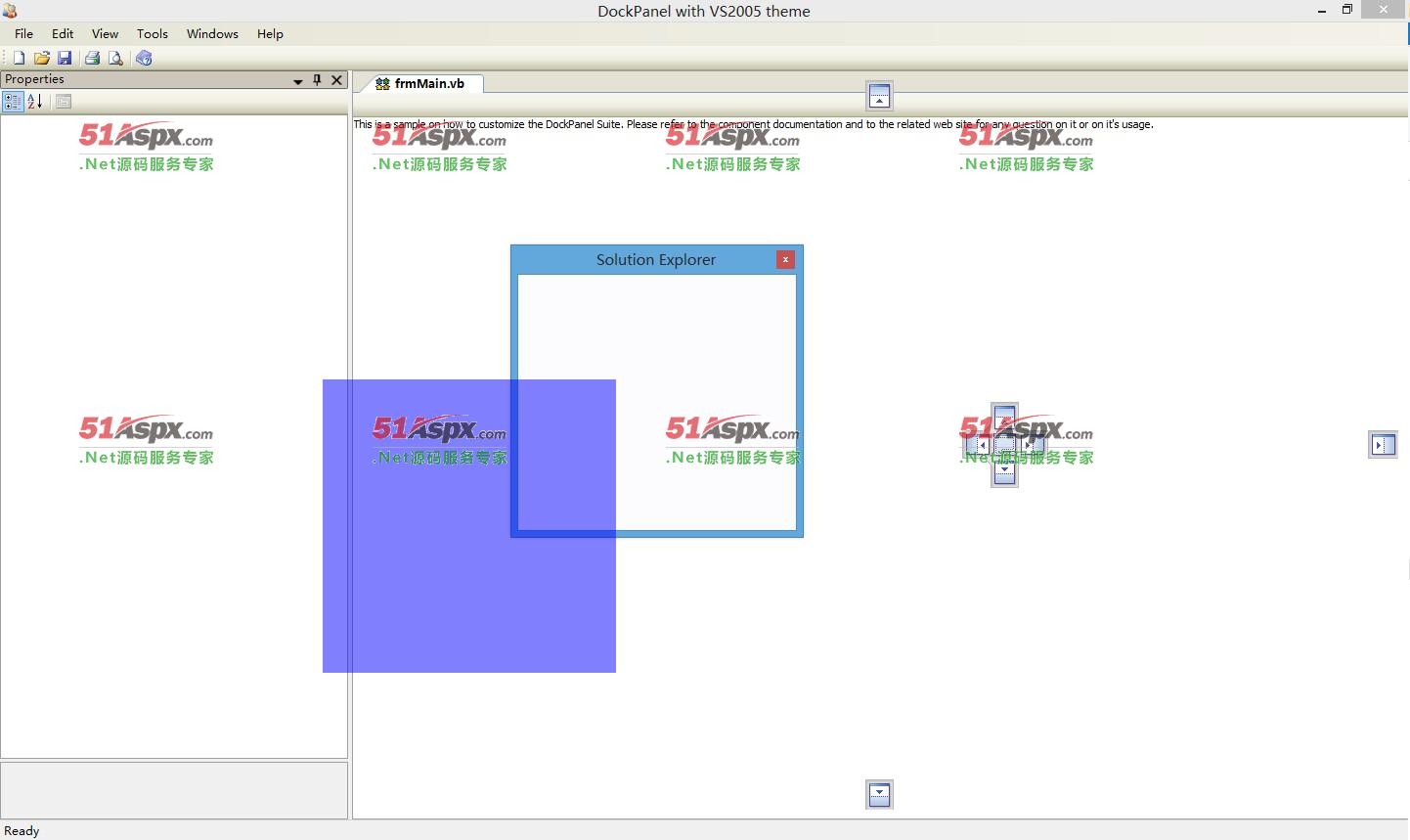The image size is (1410, 840).
Task: Click the bottom-edge dock indicator
Action: click(879, 794)
